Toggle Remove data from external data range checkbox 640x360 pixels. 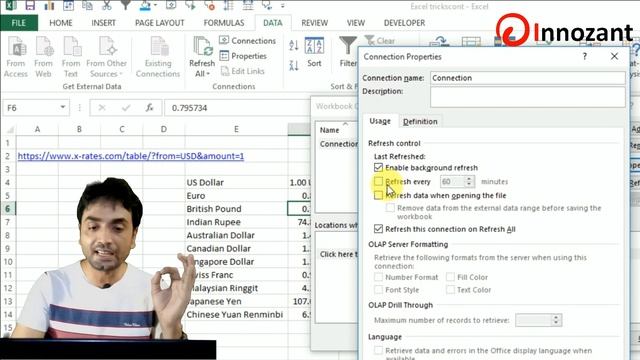390,208
